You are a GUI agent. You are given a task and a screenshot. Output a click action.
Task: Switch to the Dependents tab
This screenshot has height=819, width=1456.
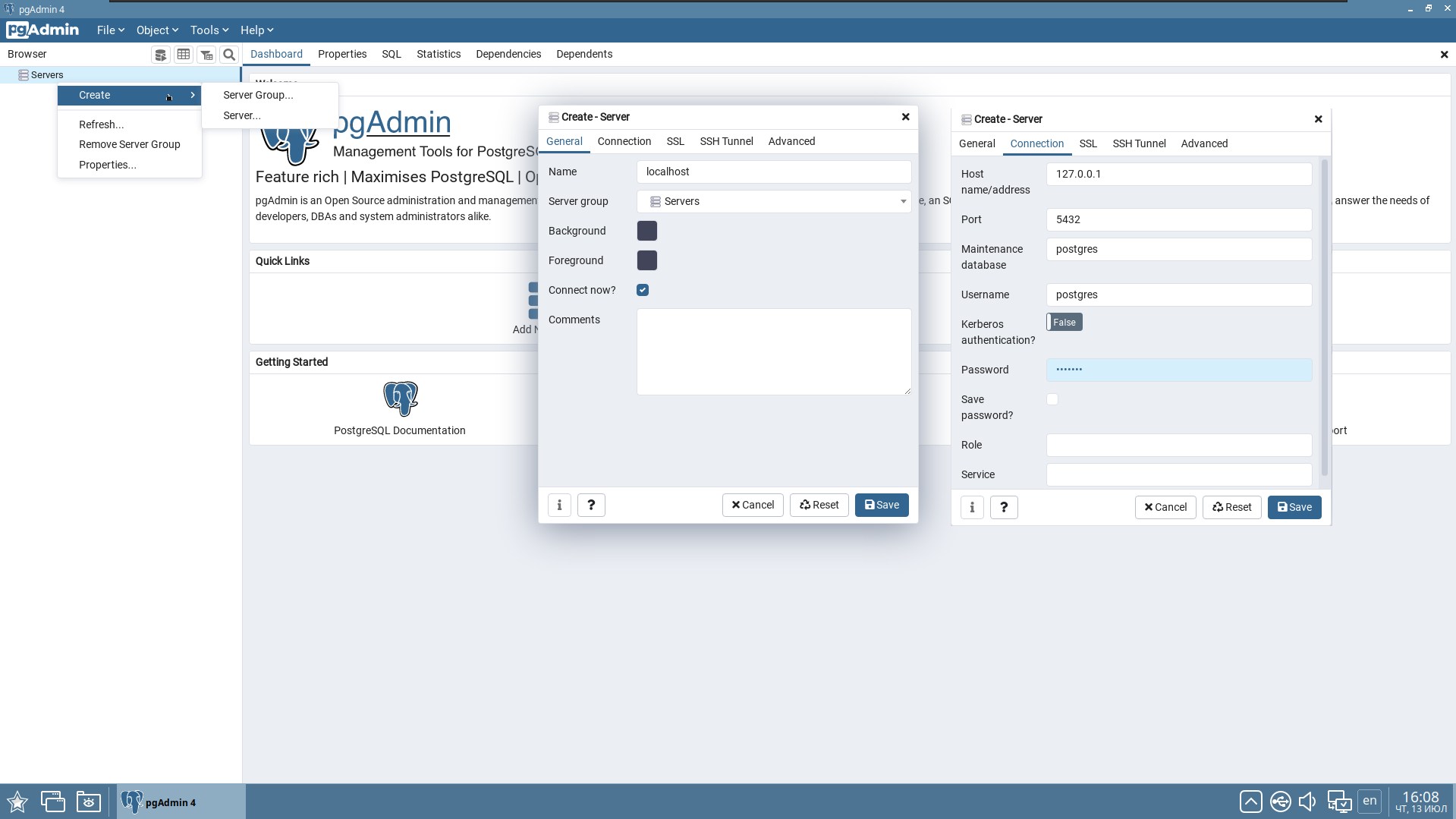click(x=584, y=54)
